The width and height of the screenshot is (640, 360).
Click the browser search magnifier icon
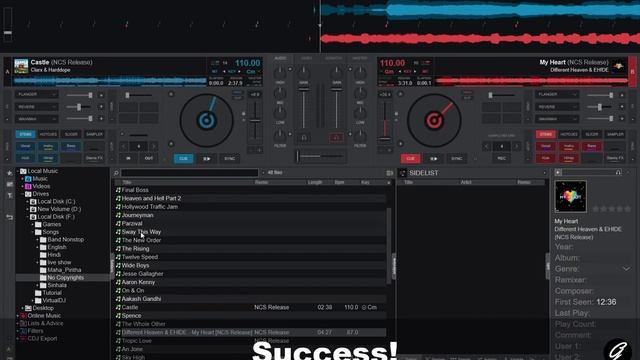click(x=116, y=173)
